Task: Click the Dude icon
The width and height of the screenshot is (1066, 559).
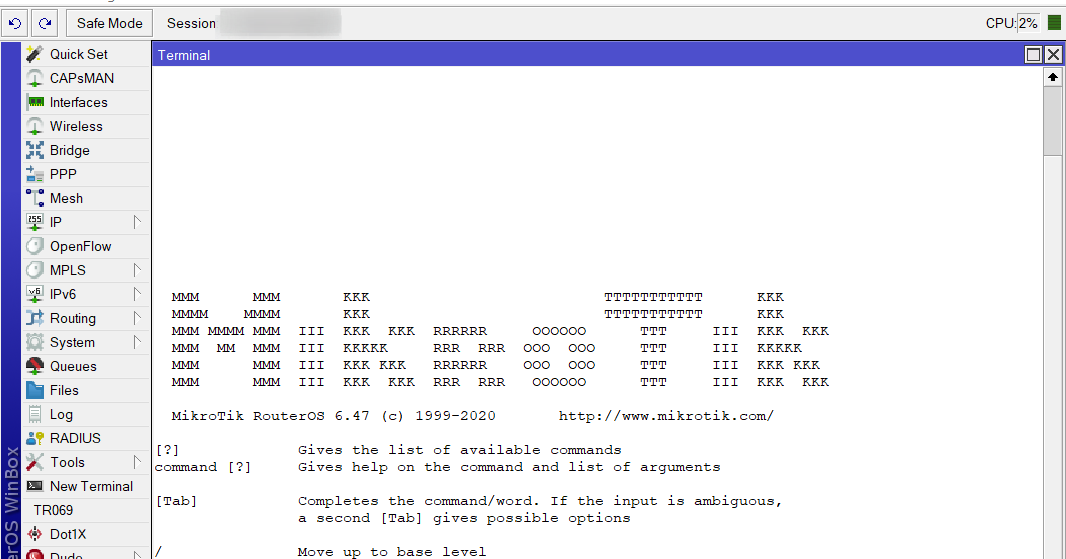Action: pos(35,554)
